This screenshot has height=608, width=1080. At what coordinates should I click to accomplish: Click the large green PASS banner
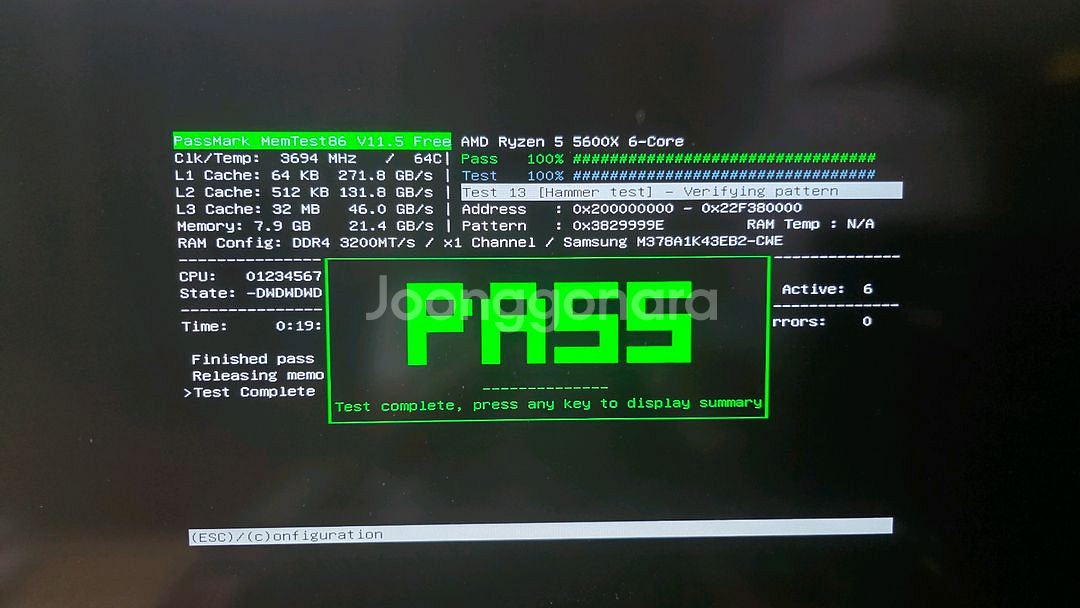coord(548,325)
